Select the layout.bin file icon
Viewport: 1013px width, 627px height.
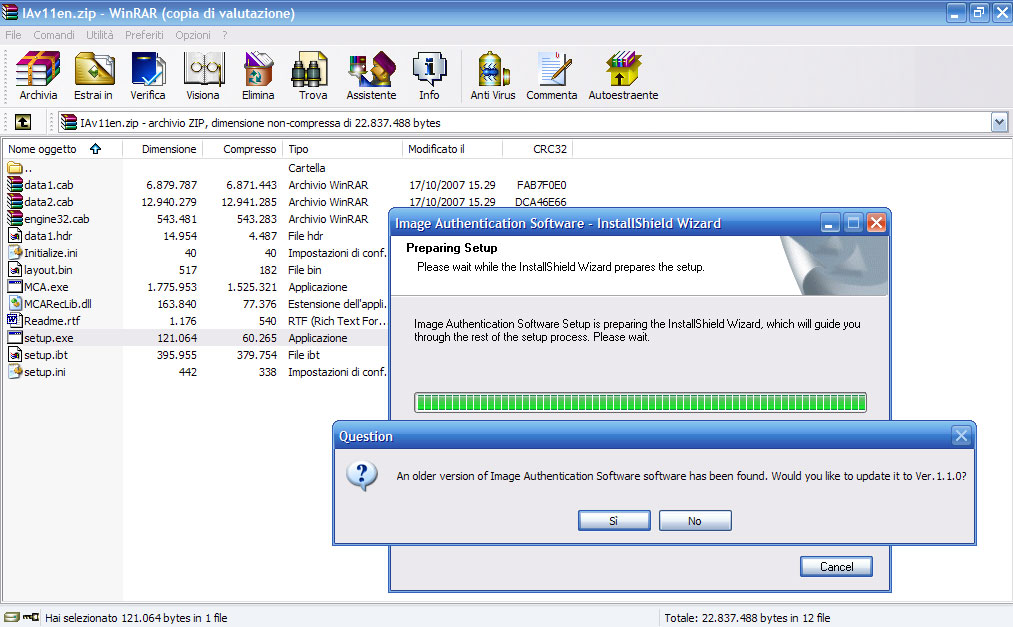click(x=15, y=270)
